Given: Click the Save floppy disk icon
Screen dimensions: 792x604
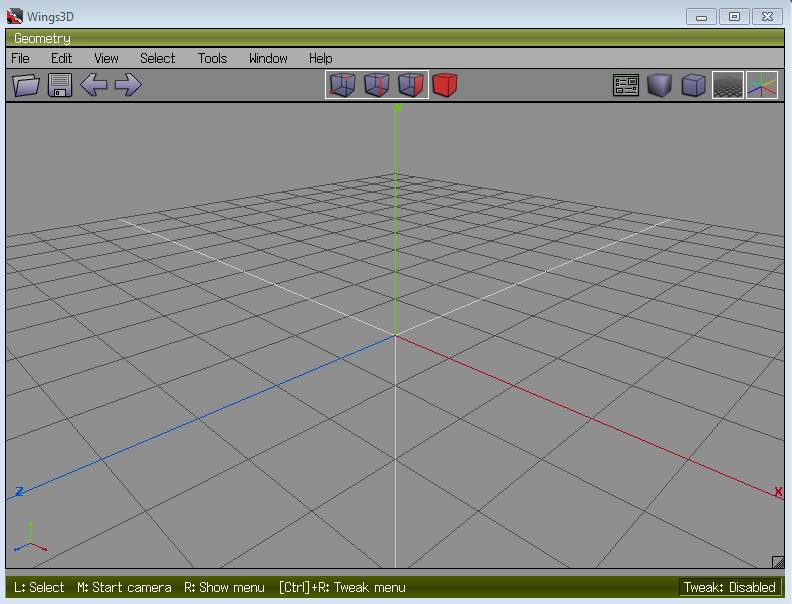Looking at the screenshot, I should click(x=60, y=85).
